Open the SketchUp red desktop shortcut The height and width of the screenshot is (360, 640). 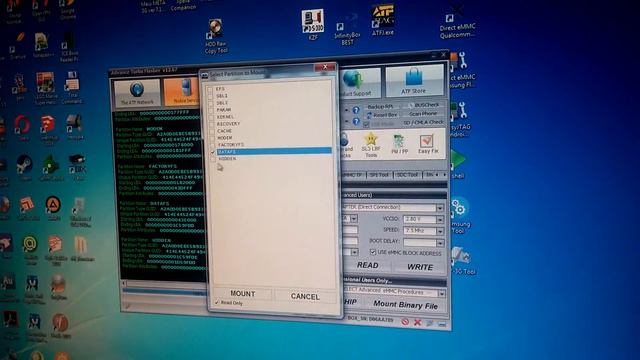tap(48, 128)
